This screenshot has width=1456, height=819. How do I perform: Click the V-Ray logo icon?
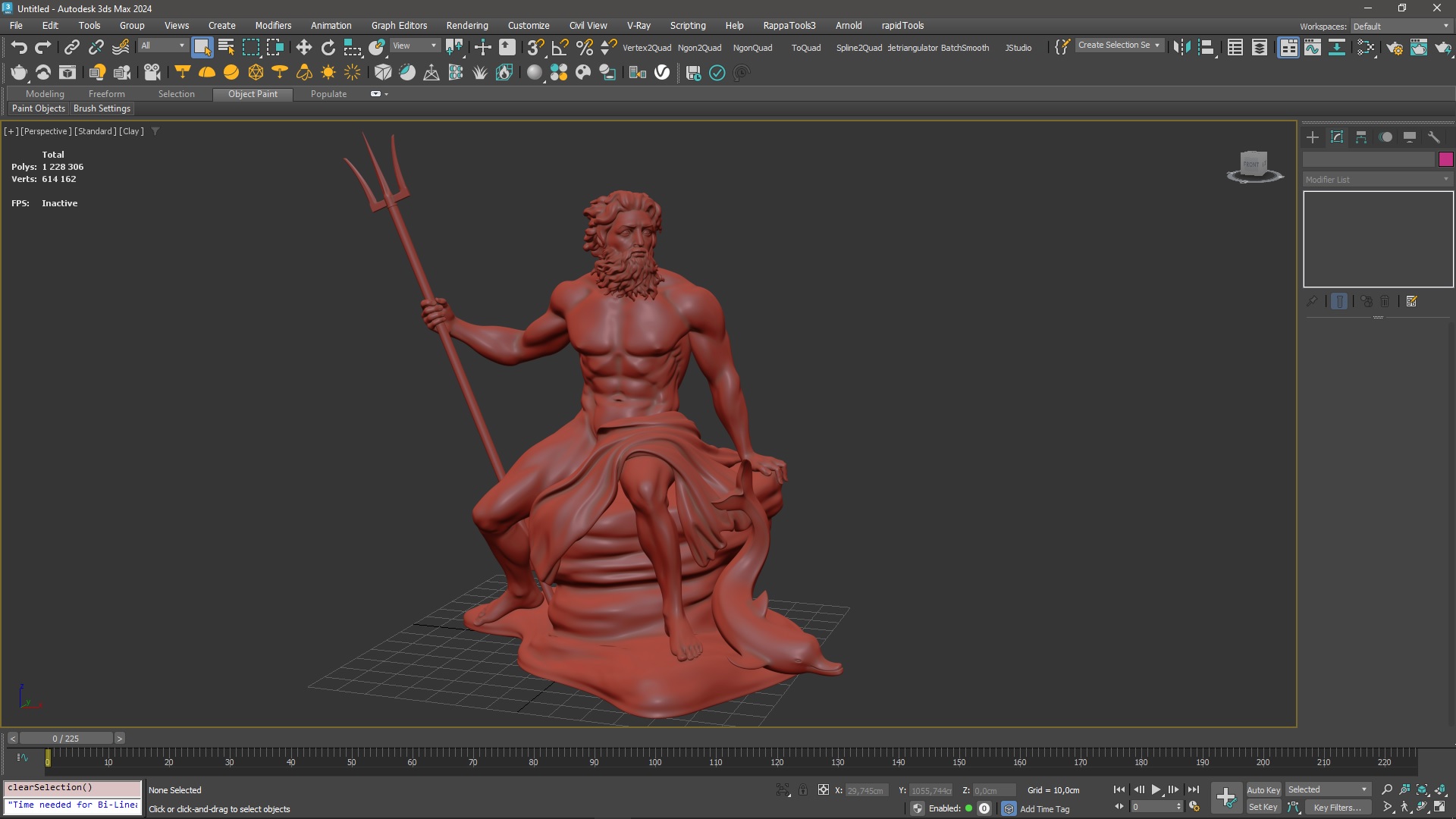pyautogui.click(x=662, y=73)
